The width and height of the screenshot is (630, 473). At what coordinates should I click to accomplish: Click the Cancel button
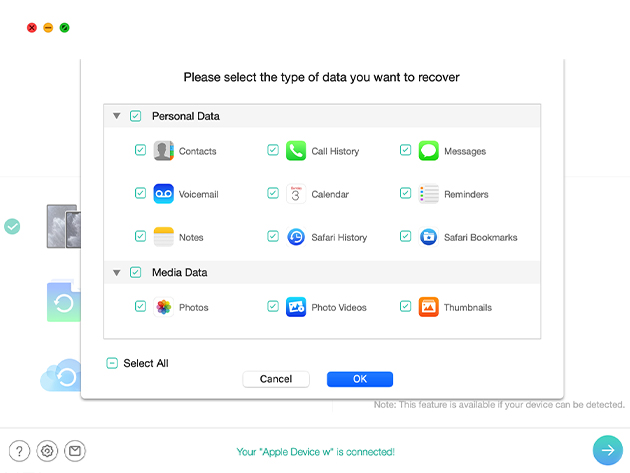[276, 379]
